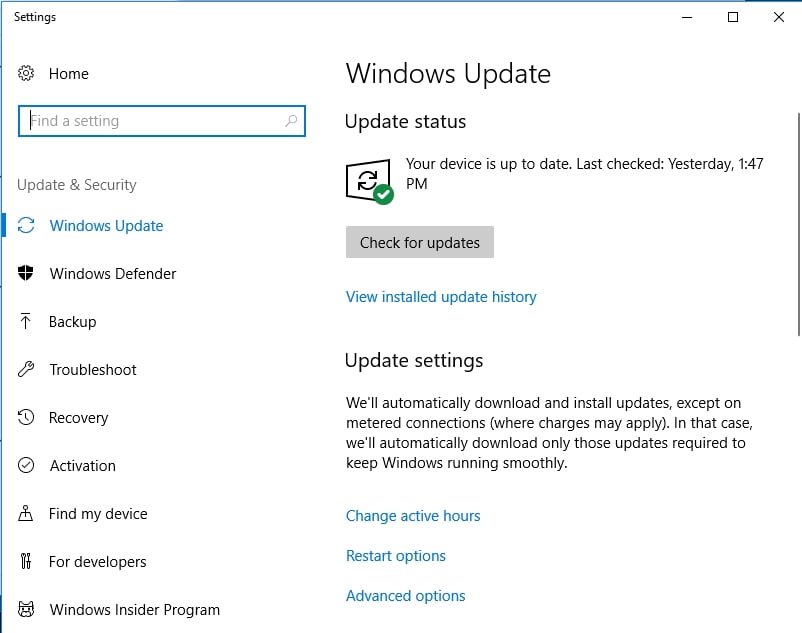Click the Windows Update page title
The width and height of the screenshot is (802, 633).
tap(448, 74)
